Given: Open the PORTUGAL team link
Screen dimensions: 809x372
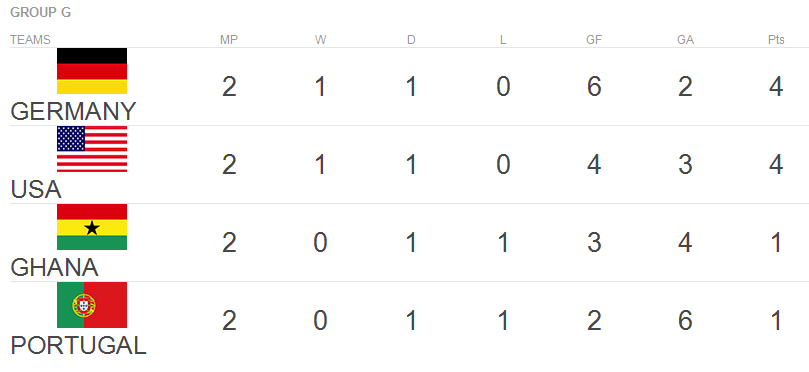Looking at the screenshot, I should point(78,345).
